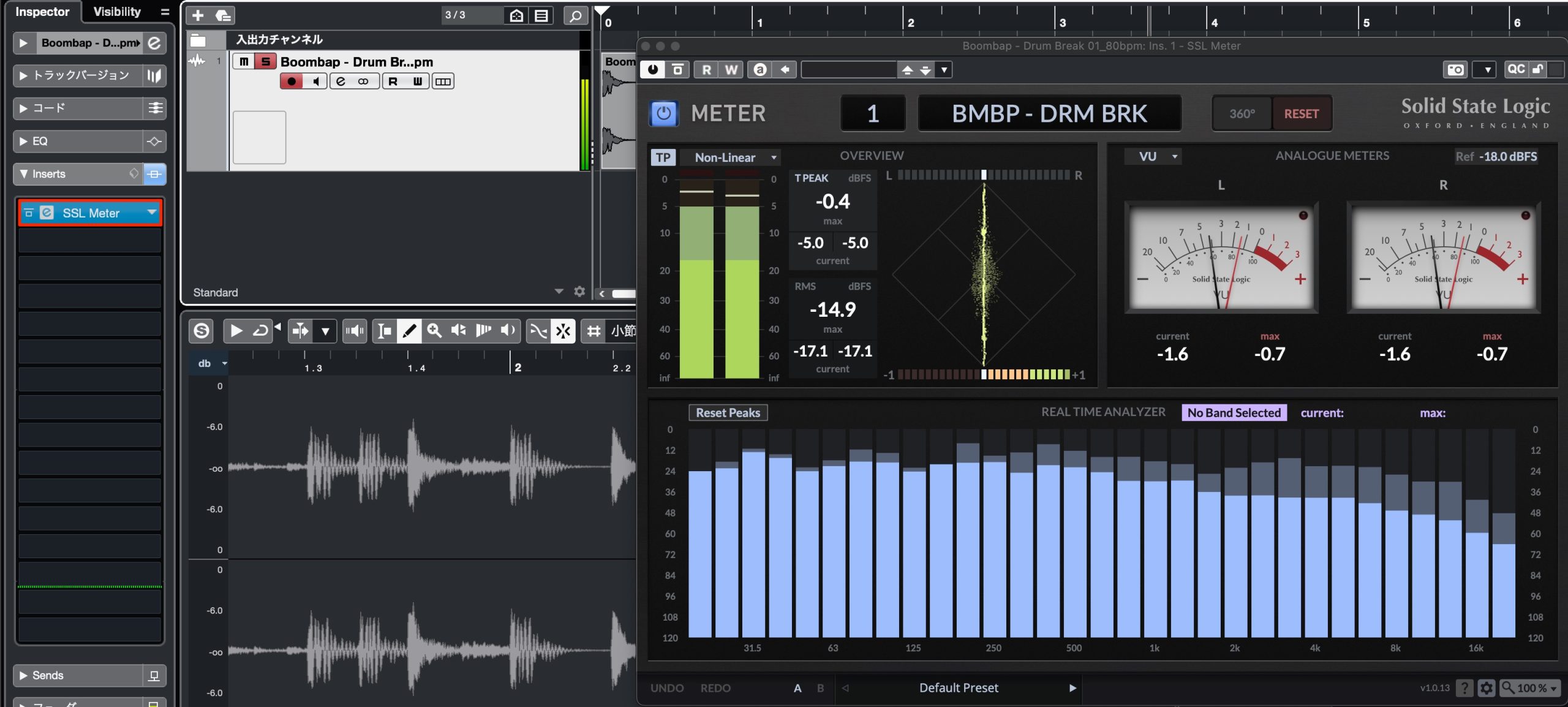The width and height of the screenshot is (1568, 707).
Task: Open the VU meter type dropdown
Action: [1153, 156]
